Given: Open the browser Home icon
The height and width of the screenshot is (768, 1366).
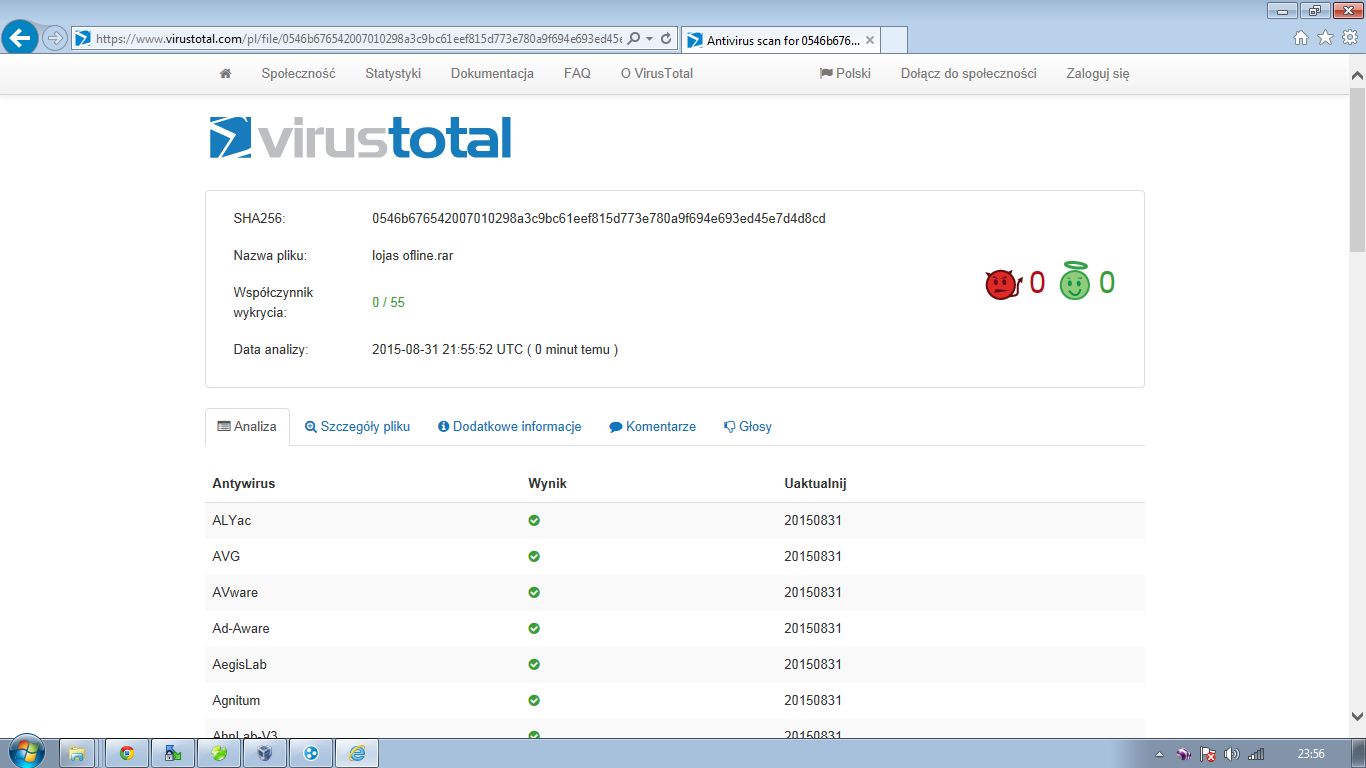Looking at the screenshot, I should pyautogui.click(x=1301, y=38).
